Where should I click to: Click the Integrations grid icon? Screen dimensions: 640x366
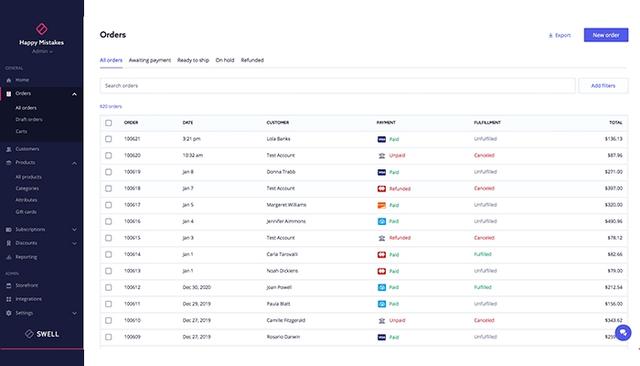9,299
